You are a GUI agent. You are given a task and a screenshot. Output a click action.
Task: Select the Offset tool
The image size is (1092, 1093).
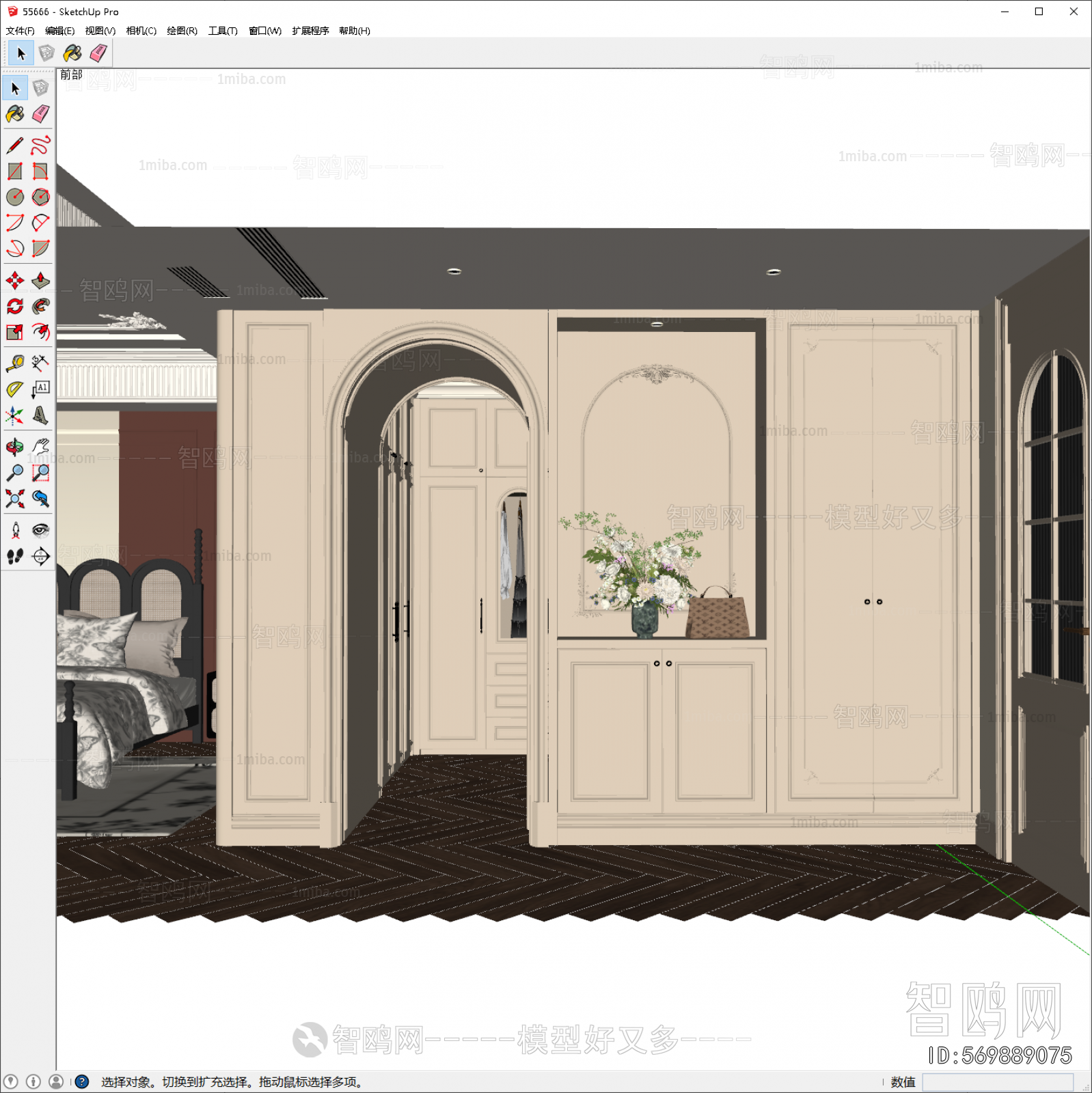click(x=41, y=332)
